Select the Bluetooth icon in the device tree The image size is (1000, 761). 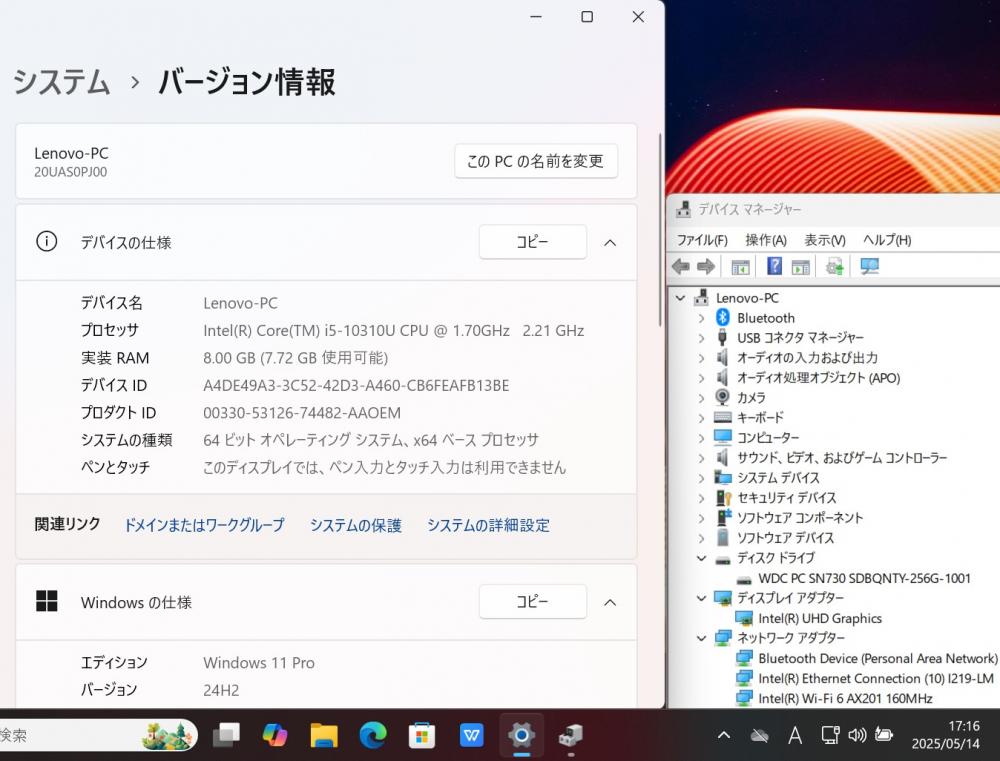(x=723, y=317)
